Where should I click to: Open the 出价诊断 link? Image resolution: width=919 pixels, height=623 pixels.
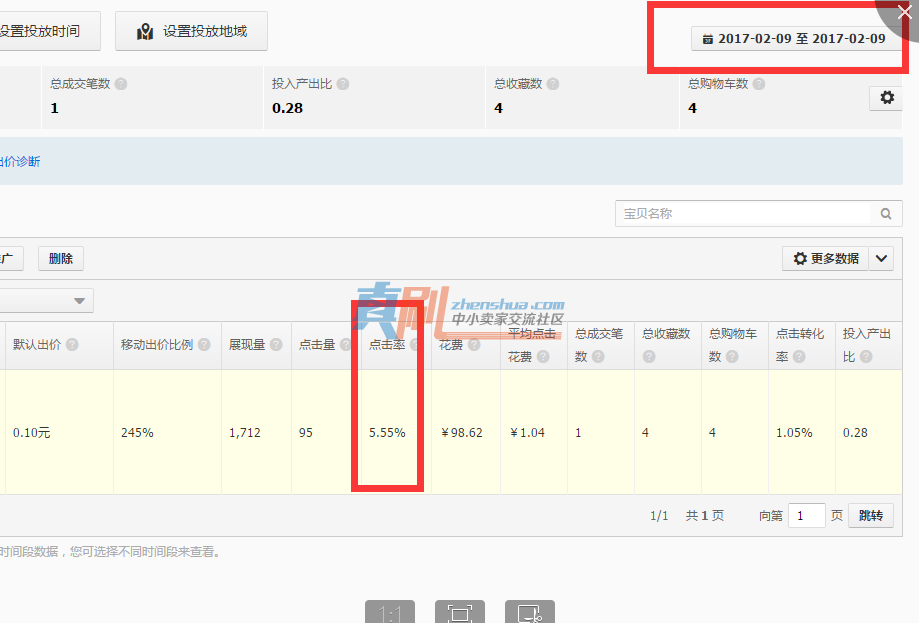tap(19, 162)
